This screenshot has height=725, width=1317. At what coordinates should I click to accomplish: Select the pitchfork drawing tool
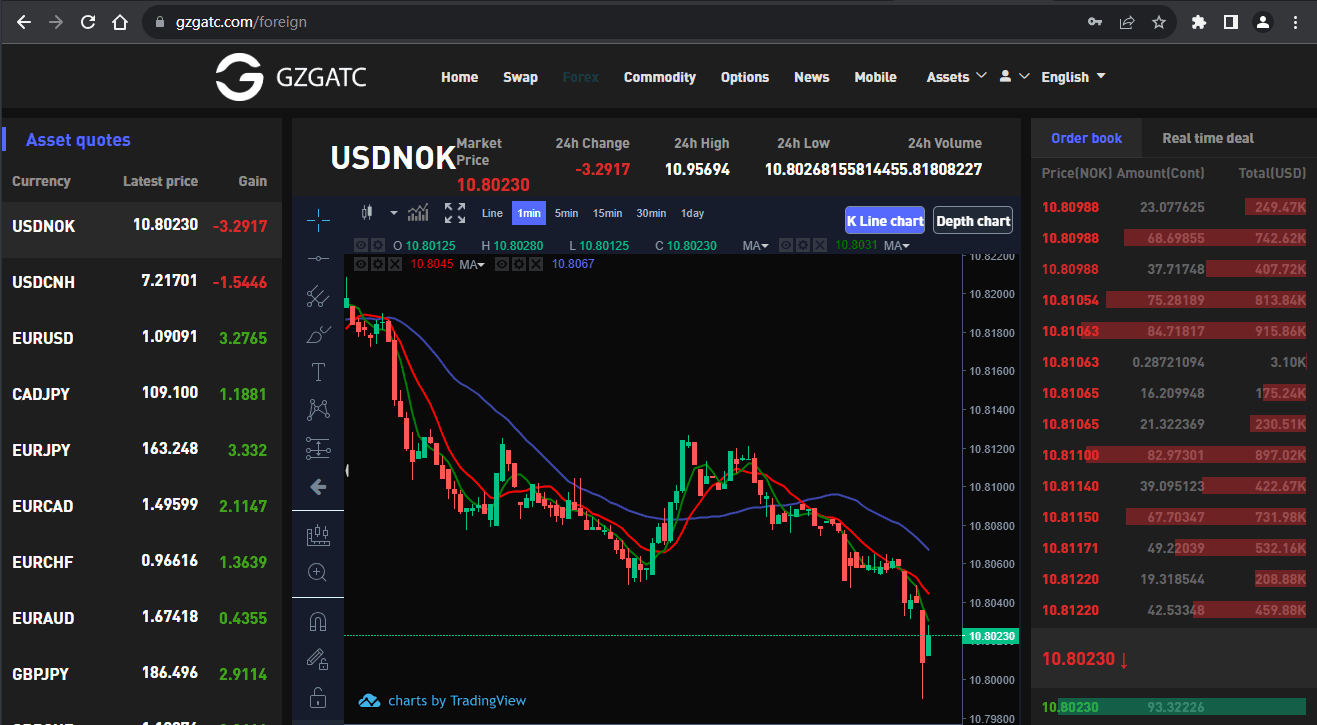(318, 296)
